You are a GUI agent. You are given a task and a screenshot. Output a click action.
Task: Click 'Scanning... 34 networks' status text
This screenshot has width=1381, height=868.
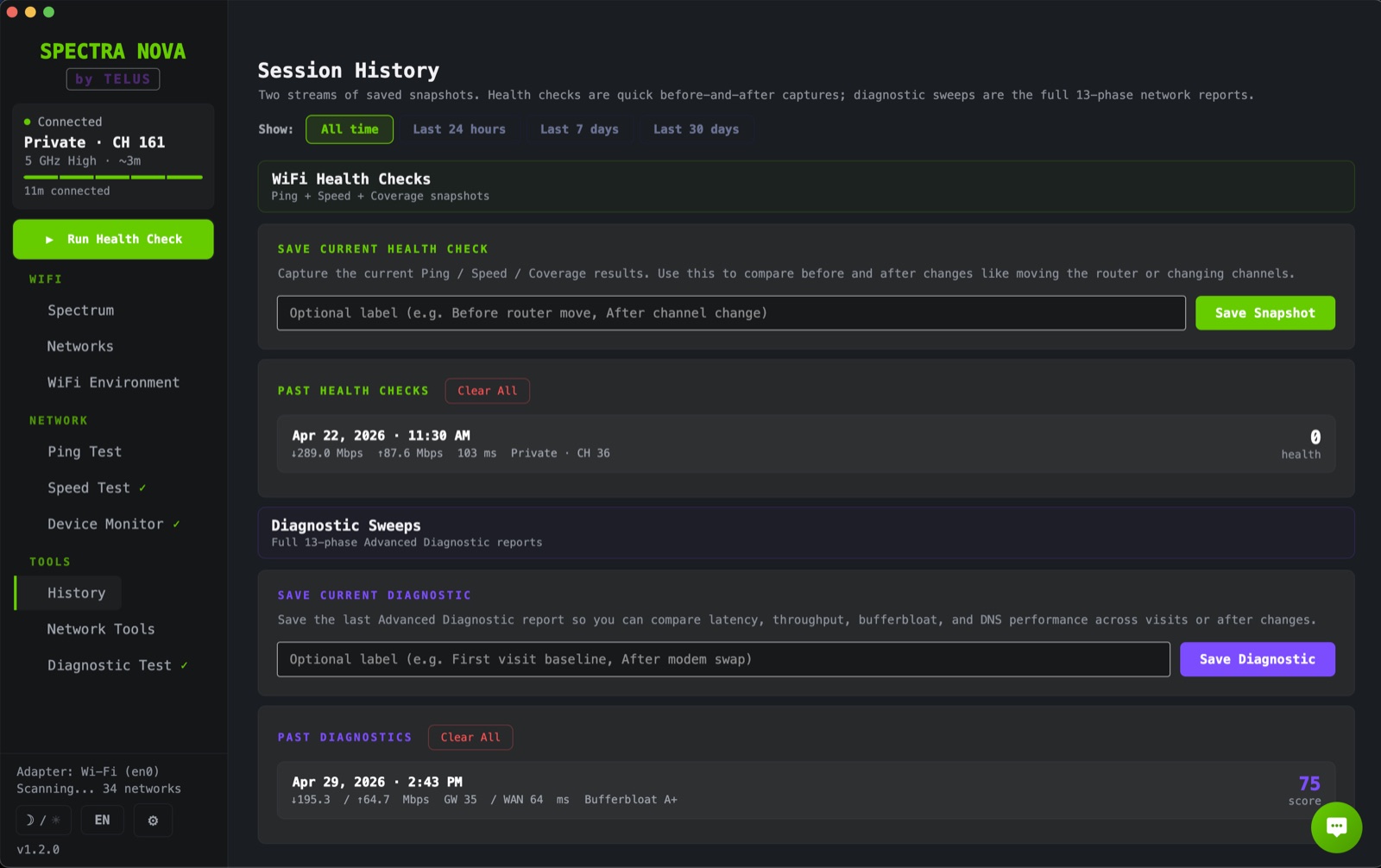click(x=98, y=789)
